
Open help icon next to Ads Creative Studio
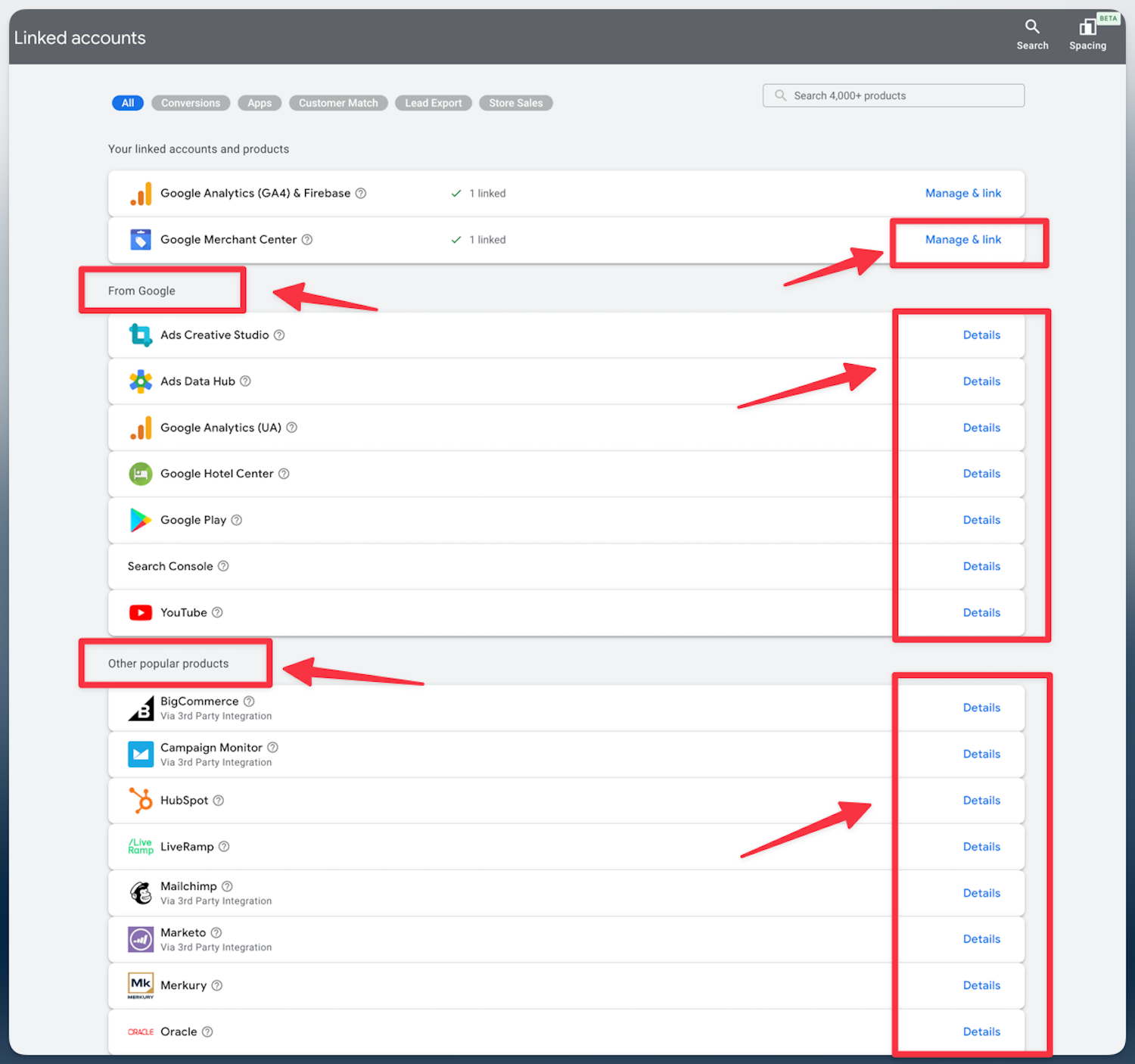pos(279,335)
